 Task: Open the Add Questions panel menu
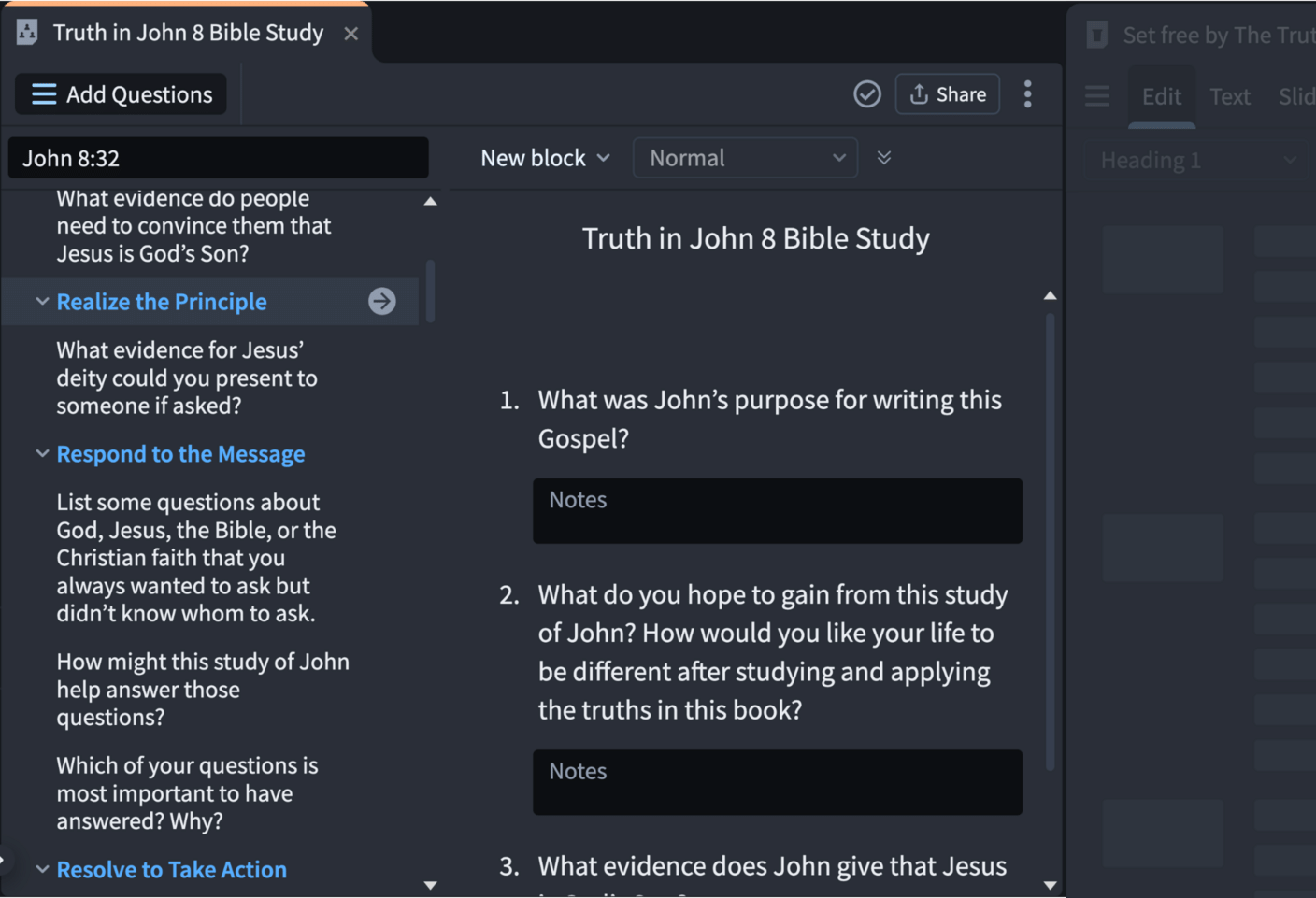click(x=121, y=94)
